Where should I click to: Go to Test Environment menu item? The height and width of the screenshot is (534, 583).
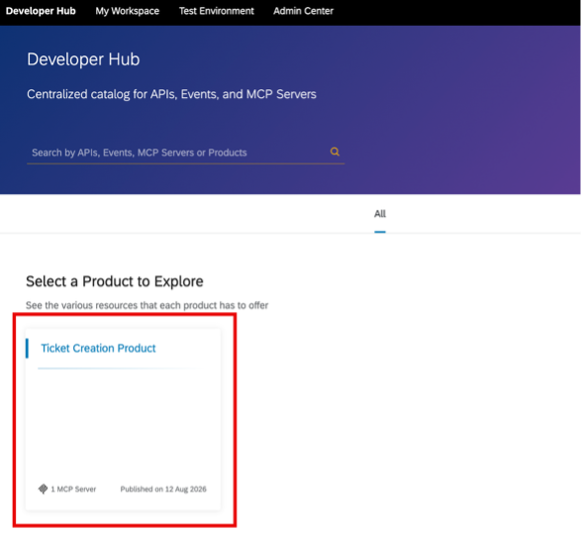[x=216, y=11]
